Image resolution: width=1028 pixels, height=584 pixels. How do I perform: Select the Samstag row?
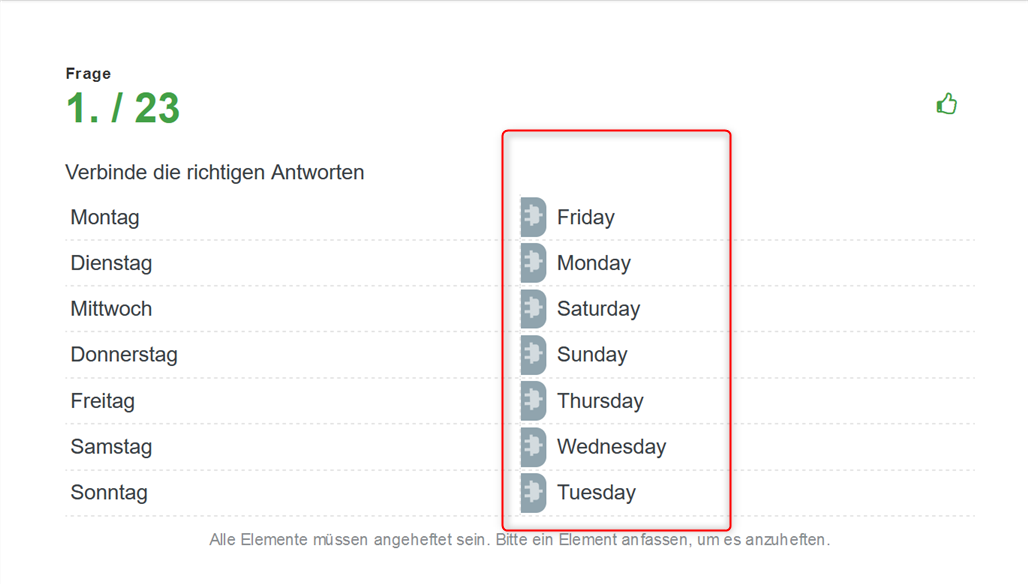coord(282,446)
